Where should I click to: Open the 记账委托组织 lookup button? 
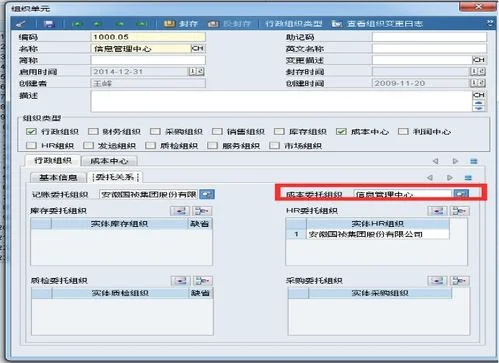[207, 194]
